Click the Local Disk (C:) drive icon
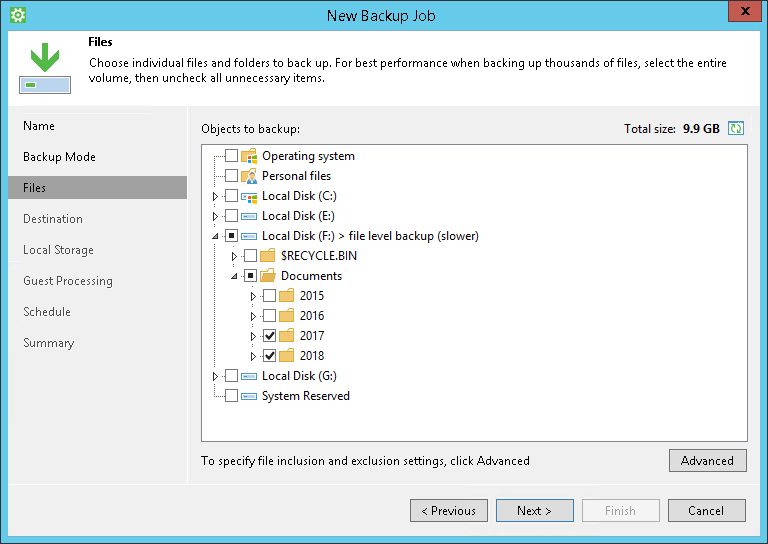The image size is (768, 544). 249,196
